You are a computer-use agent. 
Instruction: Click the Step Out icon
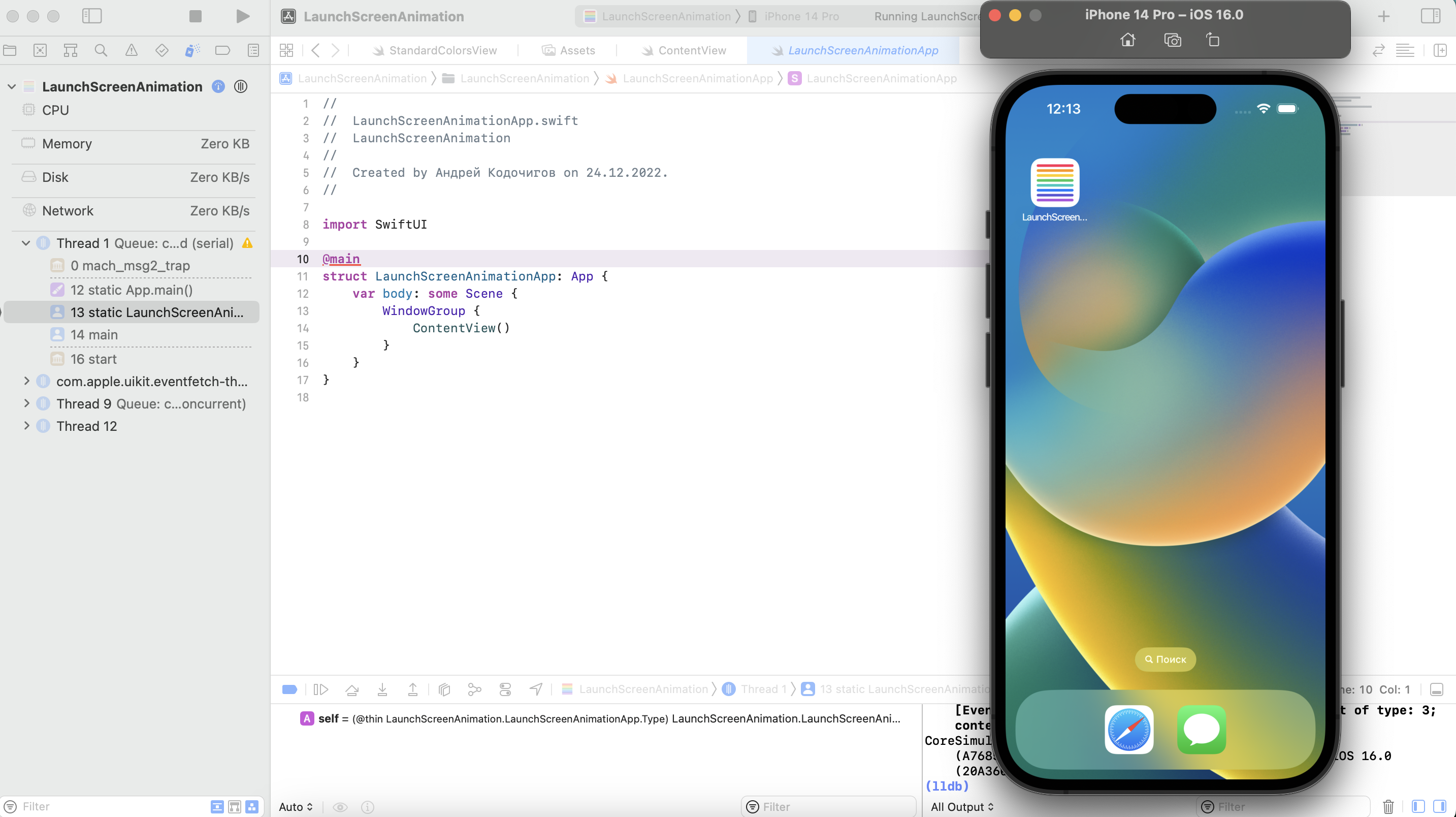tap(412, 690)
